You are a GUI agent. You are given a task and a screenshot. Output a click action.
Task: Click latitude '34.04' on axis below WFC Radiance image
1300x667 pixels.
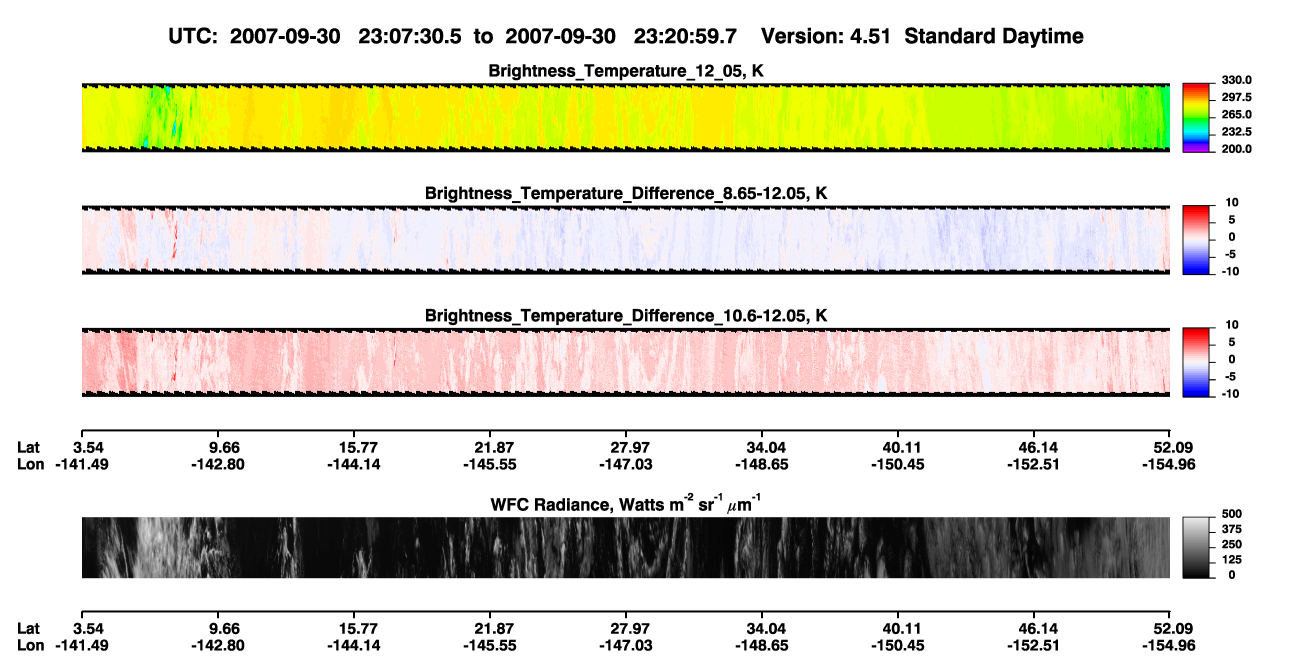coord(762,628)
